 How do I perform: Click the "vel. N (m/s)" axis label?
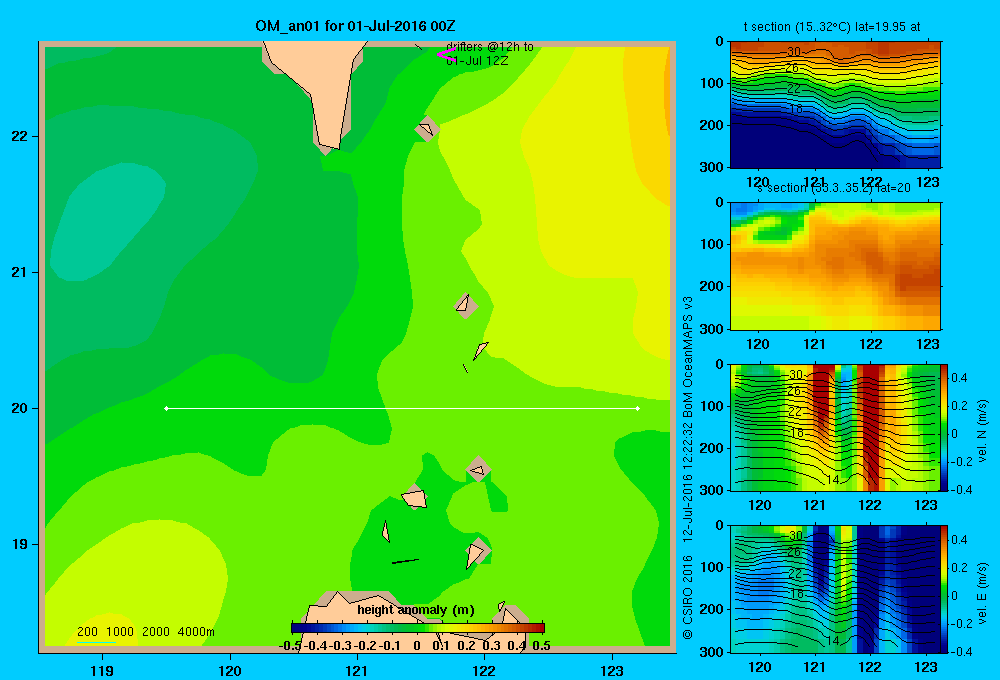pos(983,431)
